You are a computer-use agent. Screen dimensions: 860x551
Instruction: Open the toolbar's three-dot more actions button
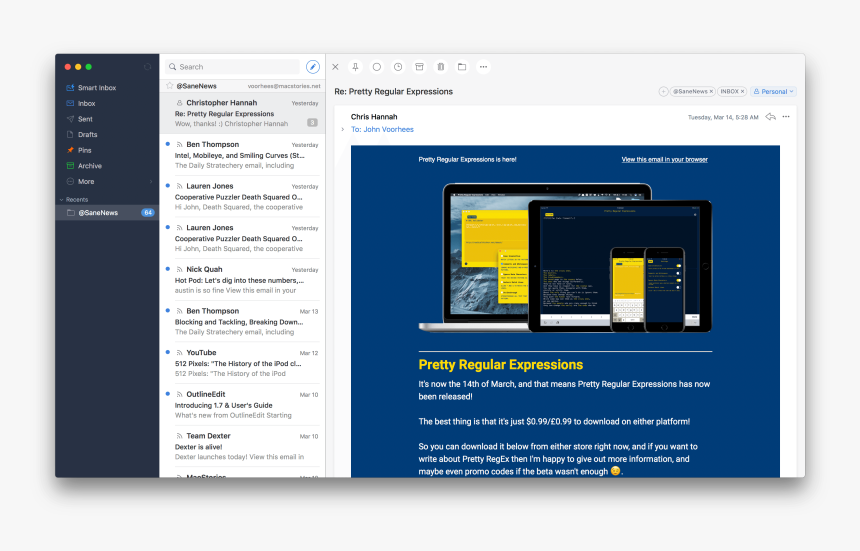[483, 67]
